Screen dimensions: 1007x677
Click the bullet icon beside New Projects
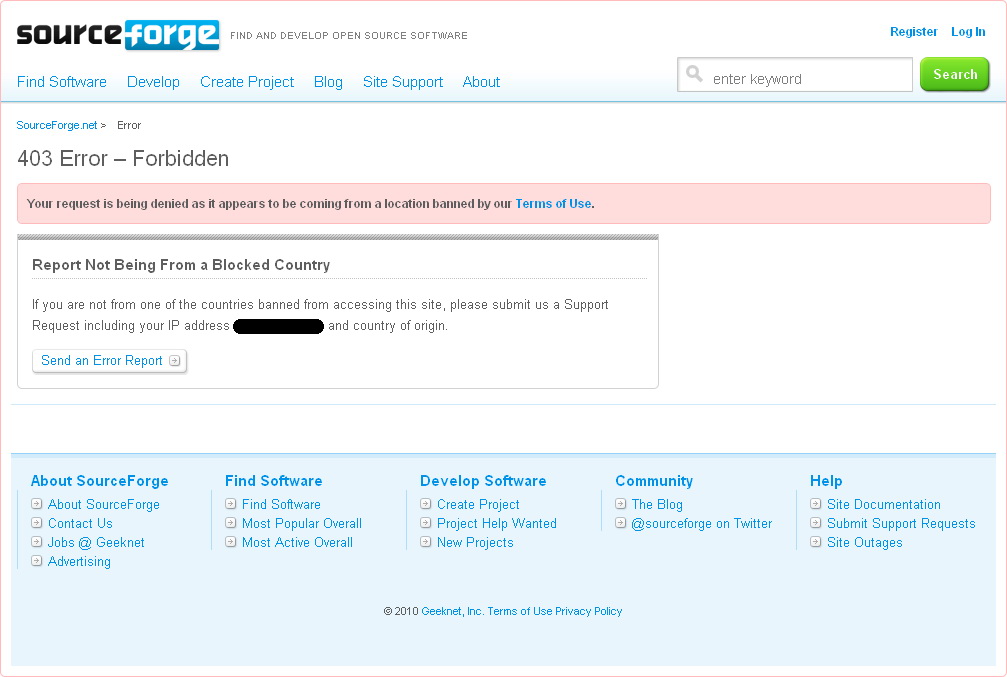[425, 542]
